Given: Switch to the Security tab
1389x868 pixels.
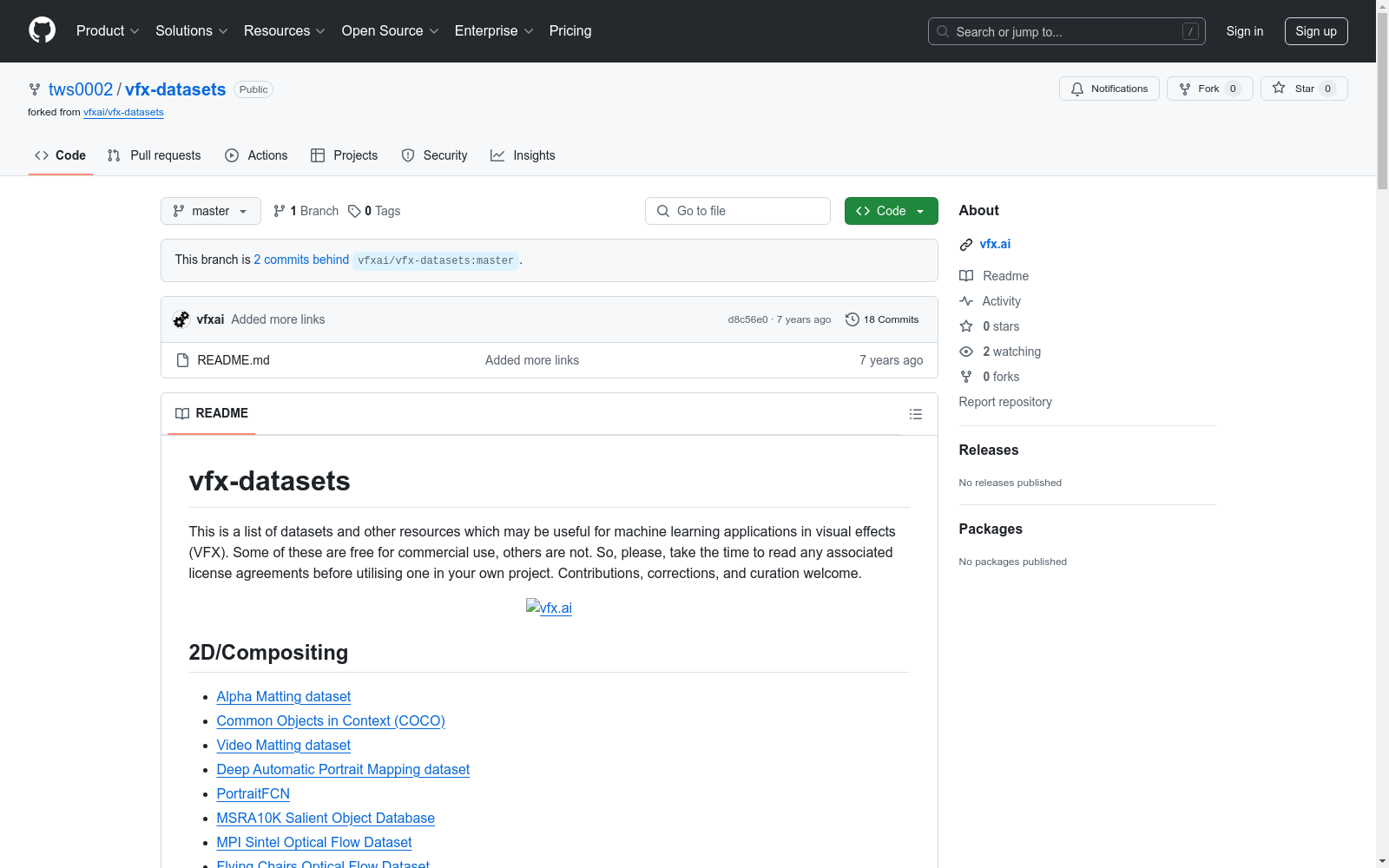Looking at the screenshot, I should click(x=434, y=155).
